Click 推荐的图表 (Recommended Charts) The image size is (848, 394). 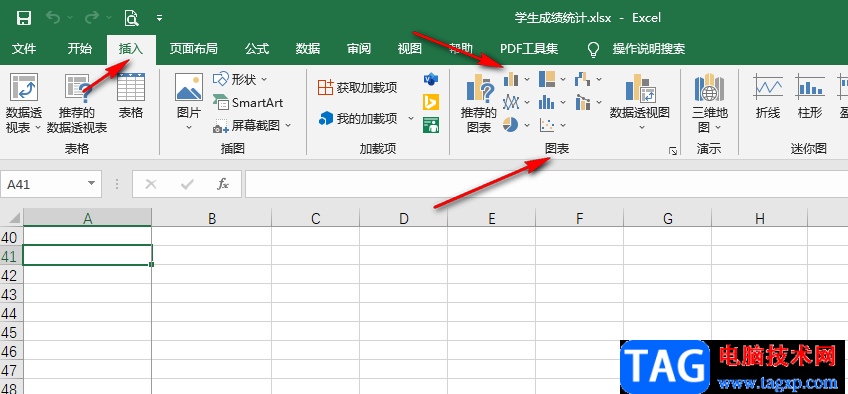coord(479,104)
